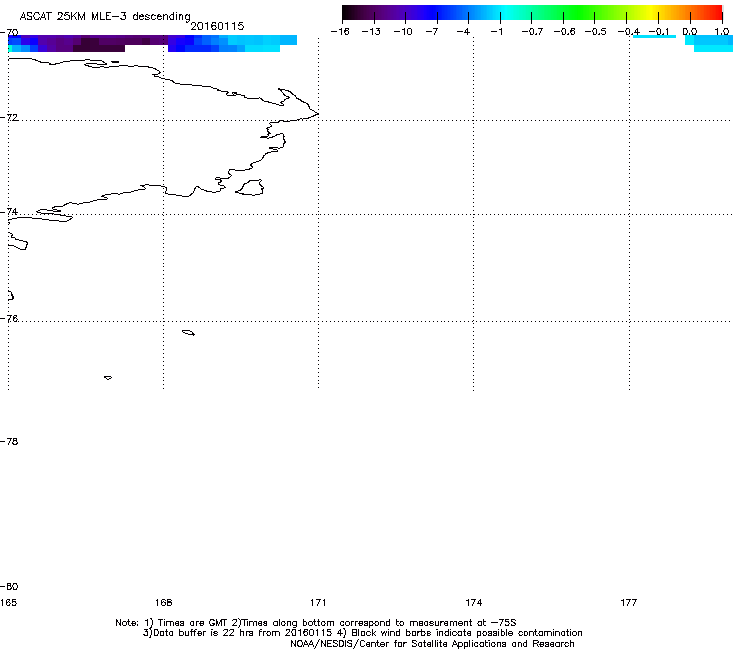The width and height of the screenshot is (740, 650).
Task: Click the 1.0 label on the color scale
Action: click(722, 32)
